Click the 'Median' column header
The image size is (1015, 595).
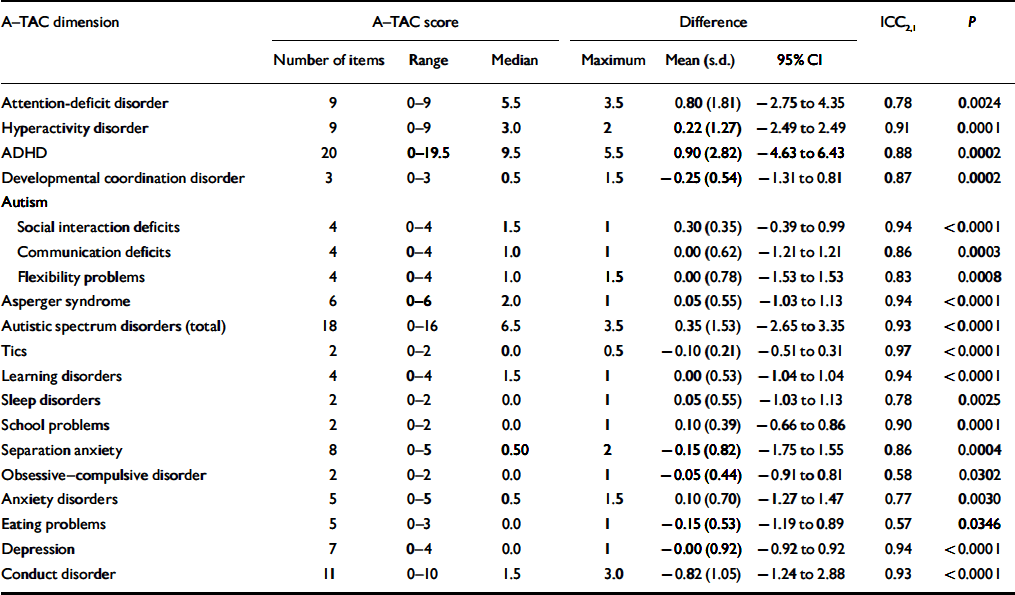pyautogui.click(x=514, y=61)
